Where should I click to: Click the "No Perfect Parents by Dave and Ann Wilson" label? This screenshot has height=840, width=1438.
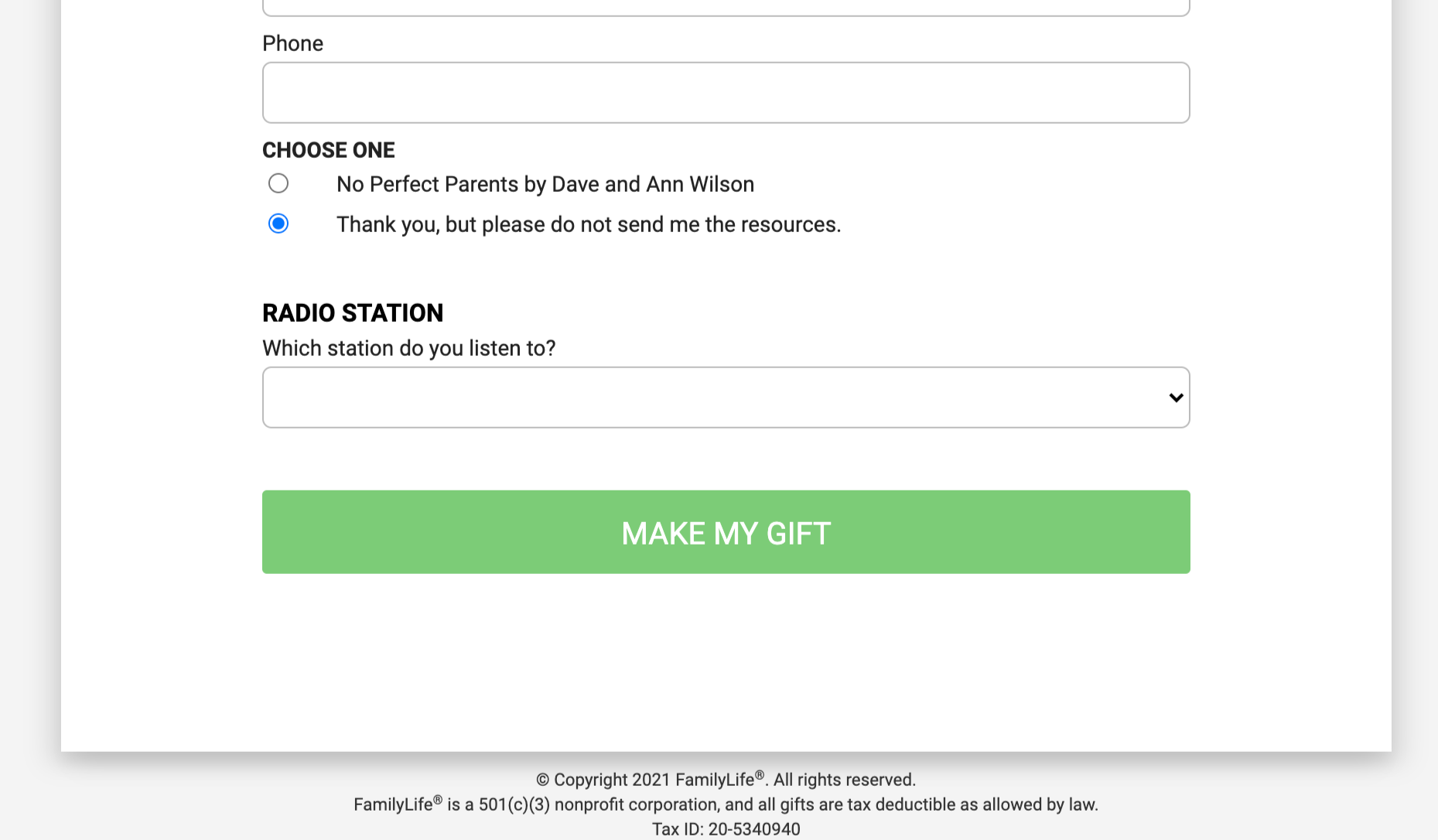point(545,184)
